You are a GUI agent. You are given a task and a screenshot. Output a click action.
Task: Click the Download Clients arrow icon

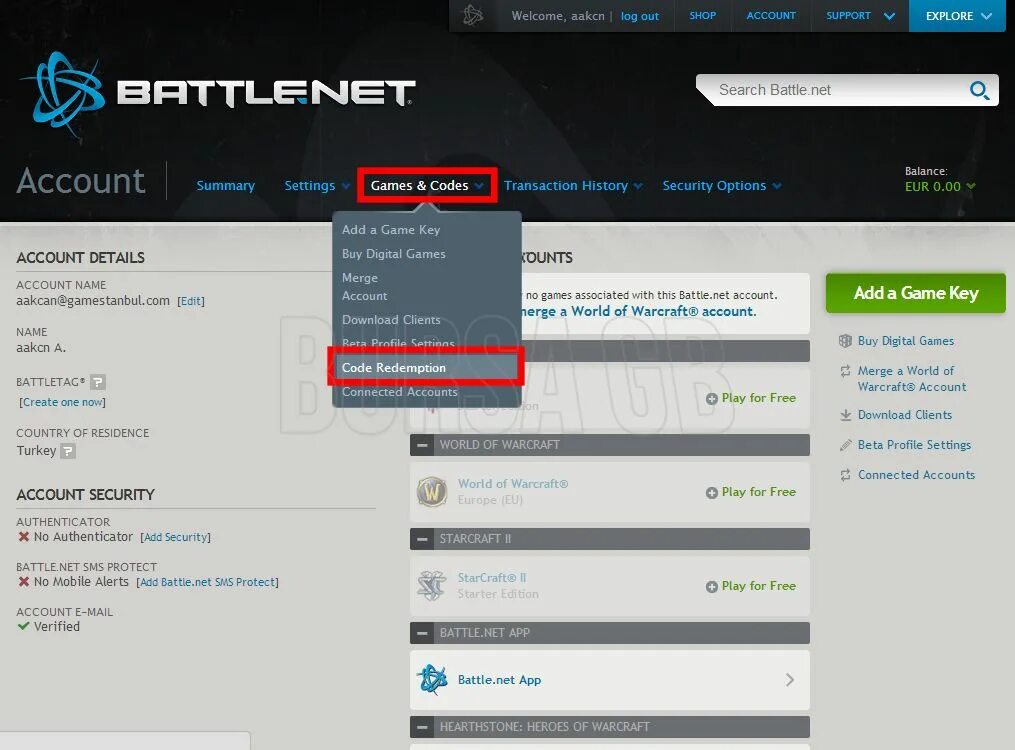pyautogui.click(x=845, y=415)
